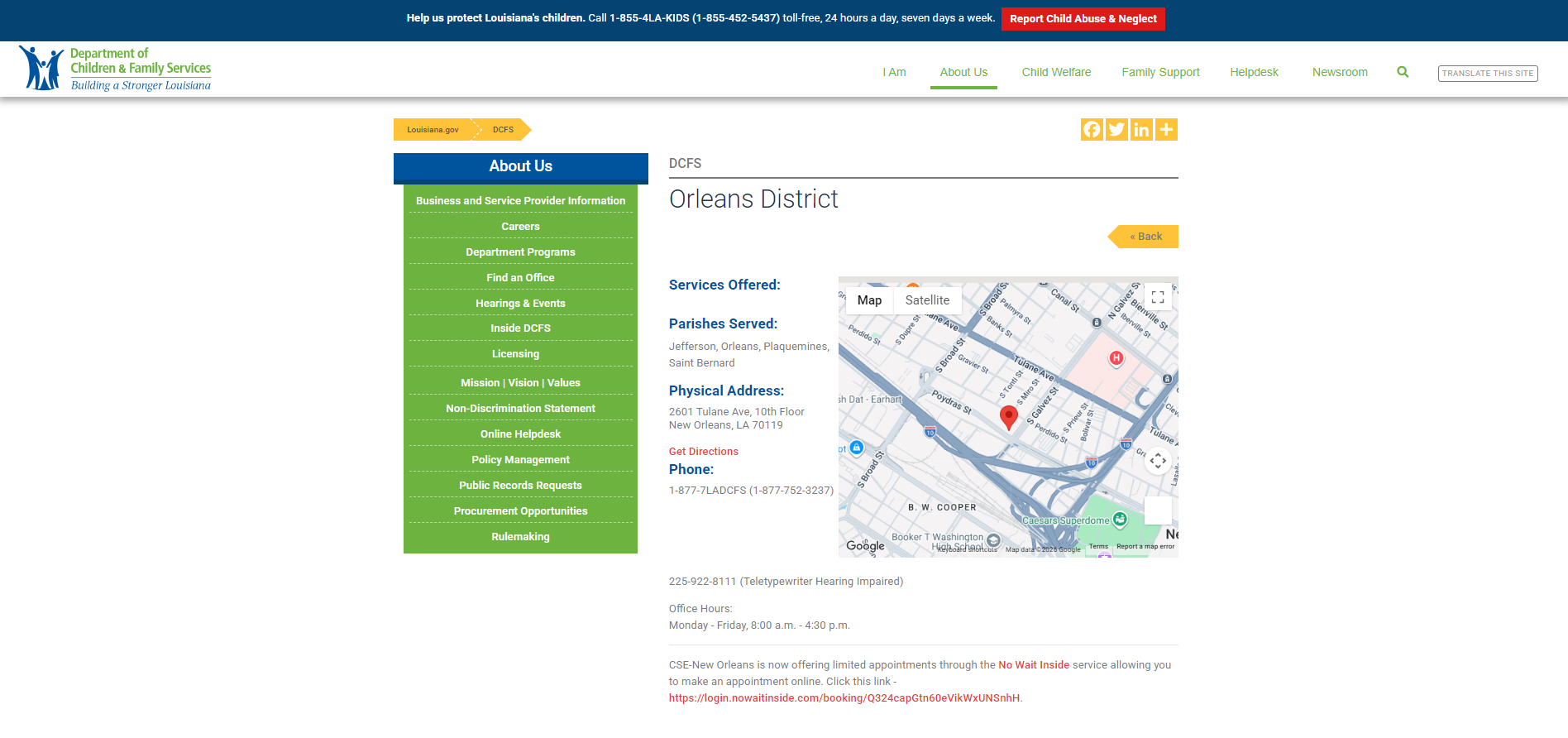Open the No Wait Inside link
This screenshot has width=1568, height=738.
[x=1034, y=665]
